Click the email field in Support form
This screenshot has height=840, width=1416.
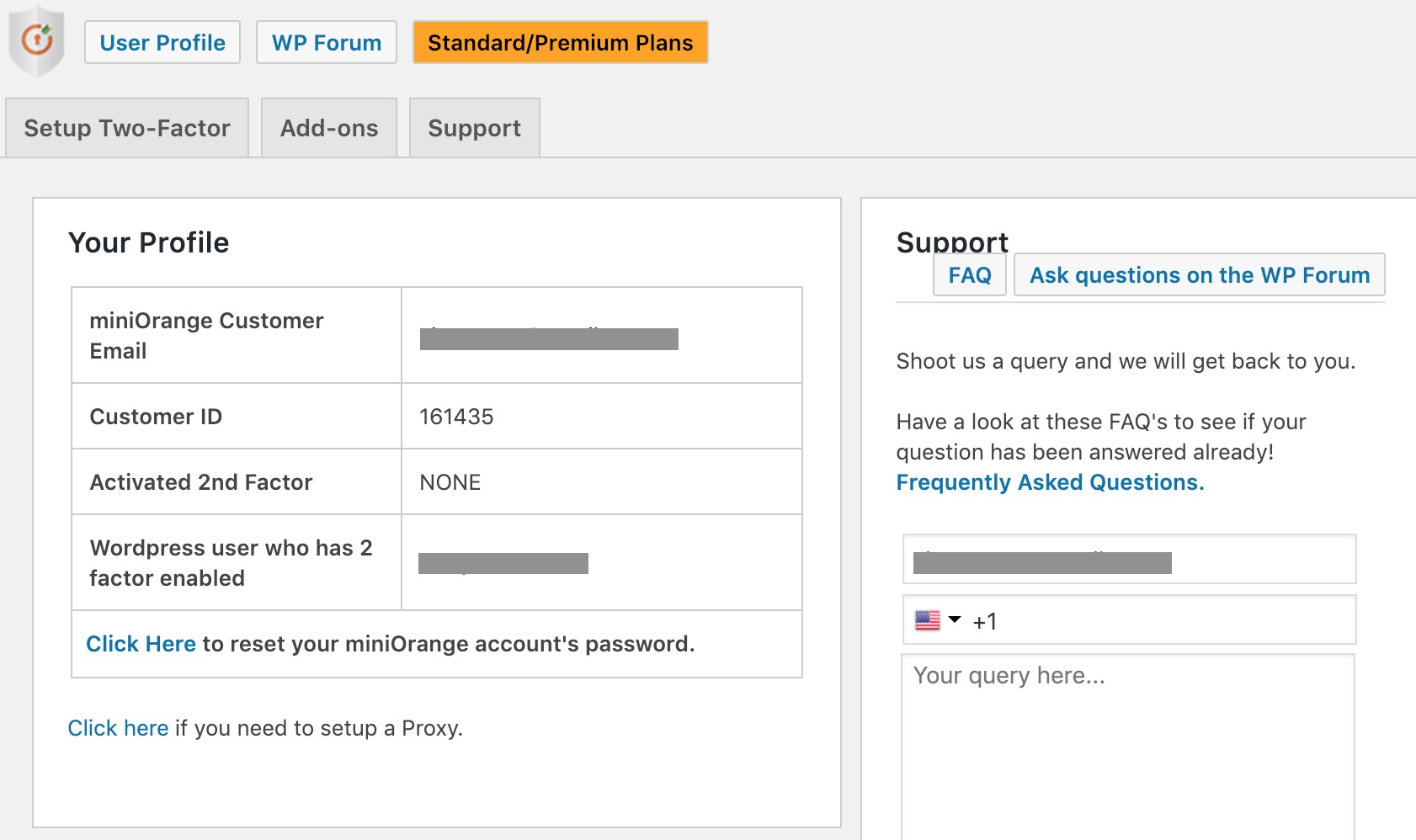[x=1128, y=559]
